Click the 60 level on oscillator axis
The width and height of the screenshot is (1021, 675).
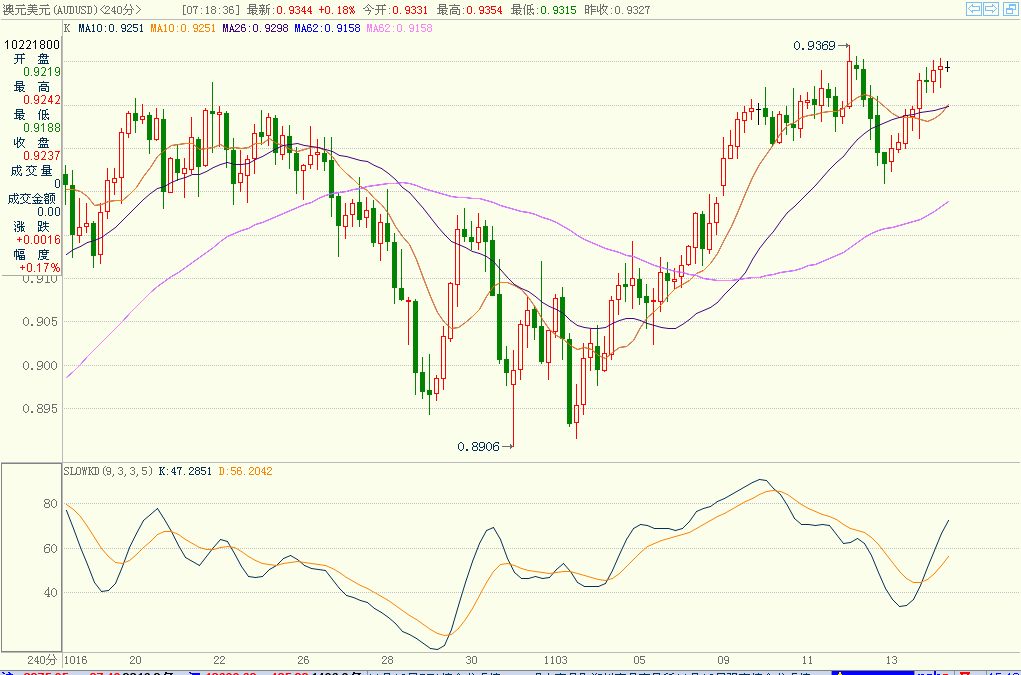[50, 549]
